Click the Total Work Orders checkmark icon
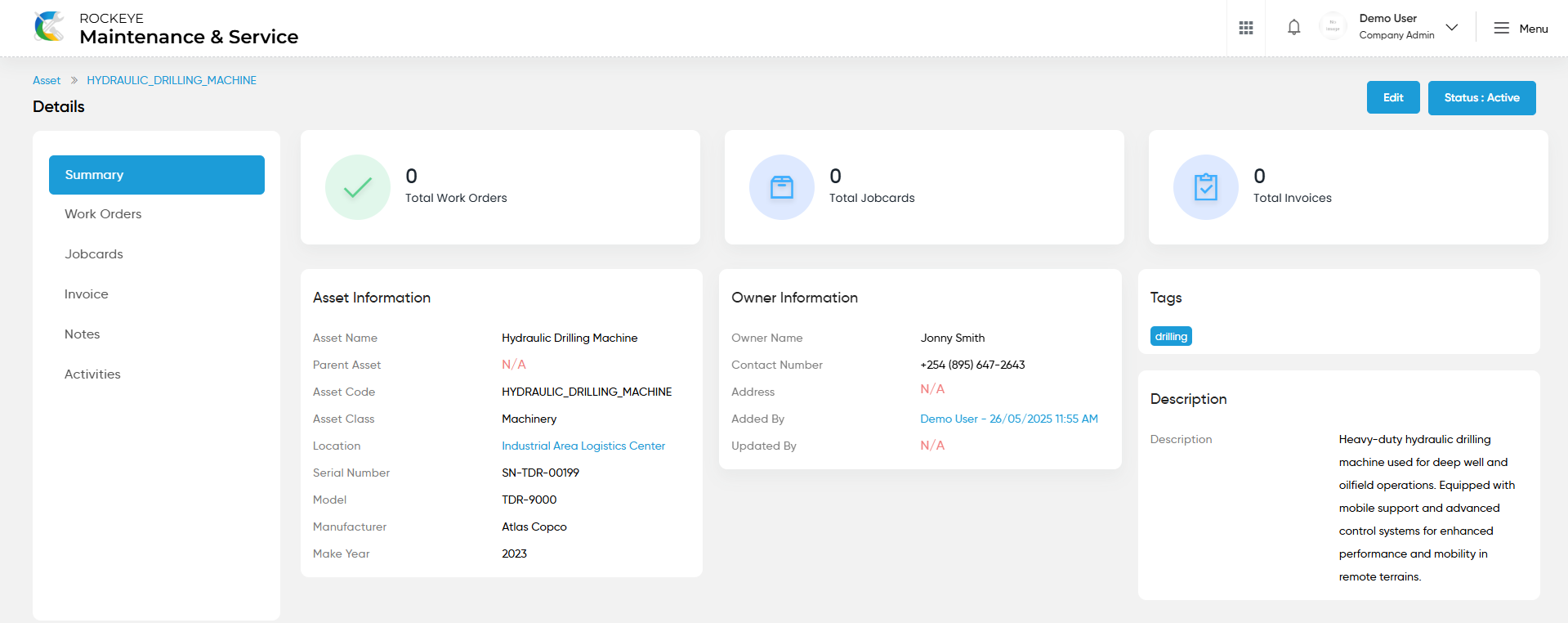This screenshot has height=623, width=1568. coord(358,187)
